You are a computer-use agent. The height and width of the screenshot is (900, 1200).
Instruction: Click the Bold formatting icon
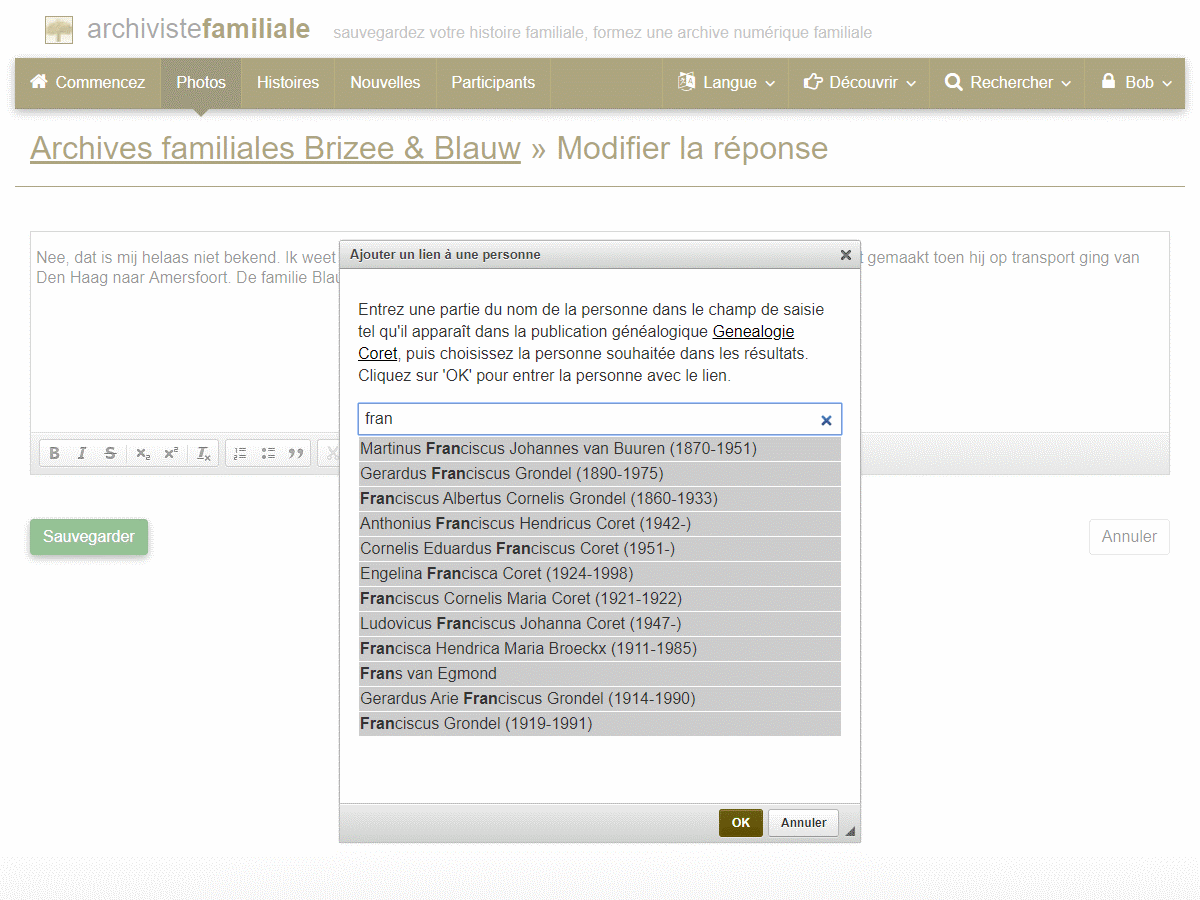point(55,453)
